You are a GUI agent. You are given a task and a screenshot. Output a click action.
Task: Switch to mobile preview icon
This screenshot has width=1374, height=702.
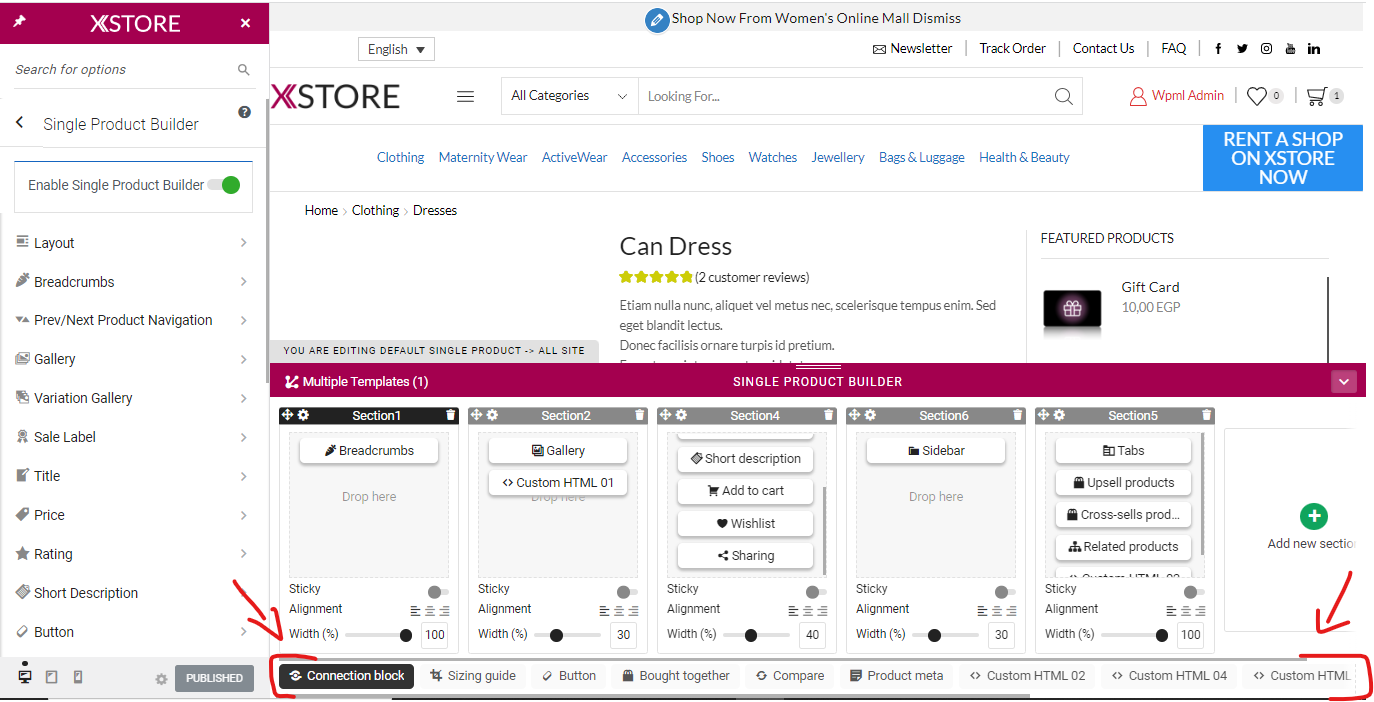pyautogui.click(x=78, y=677)
